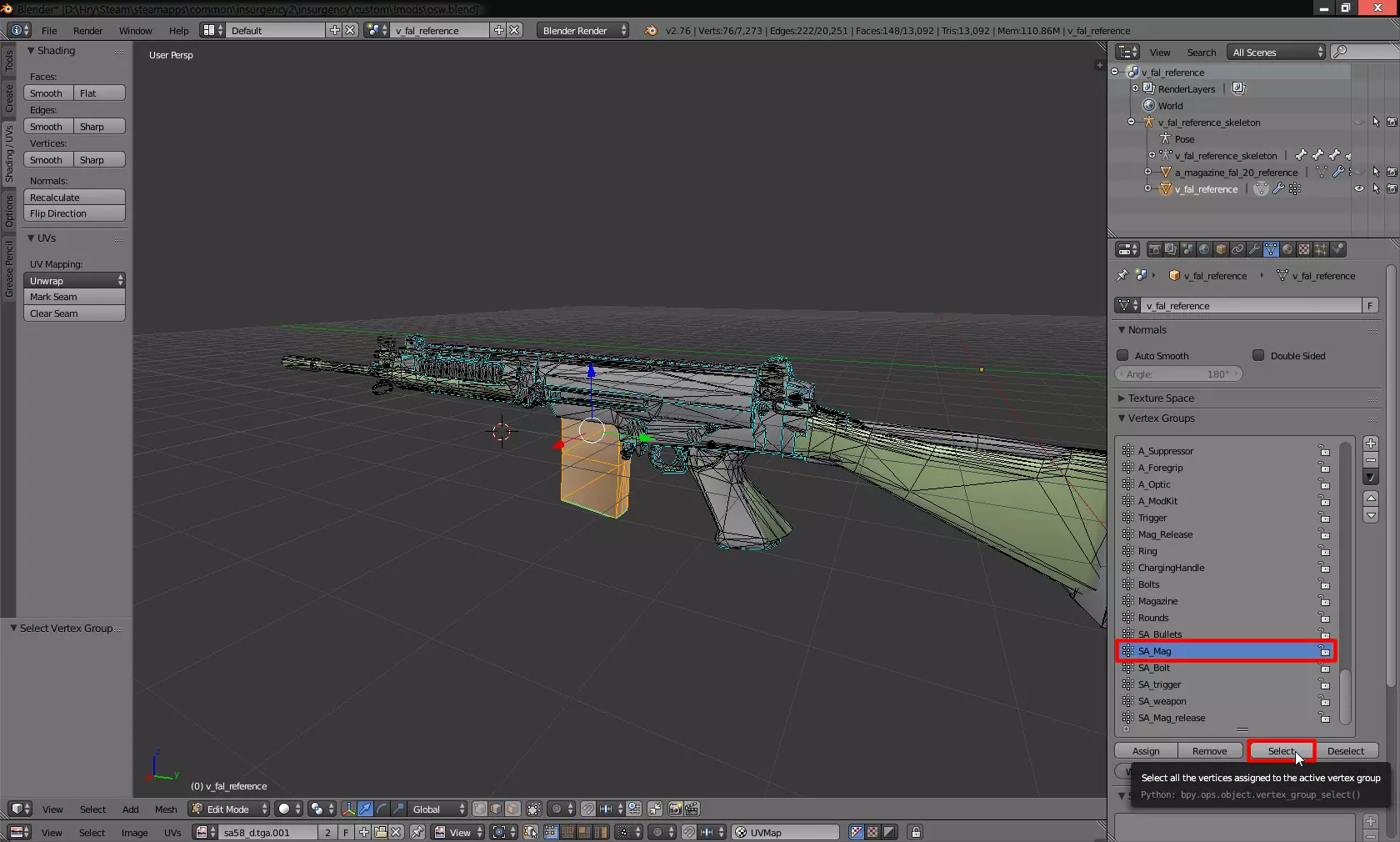Image resolution: width=1400 pixels, height=842 pixels.
Task: Open Object Constraints chain-link tab
Action: (x=1237, y=249)
